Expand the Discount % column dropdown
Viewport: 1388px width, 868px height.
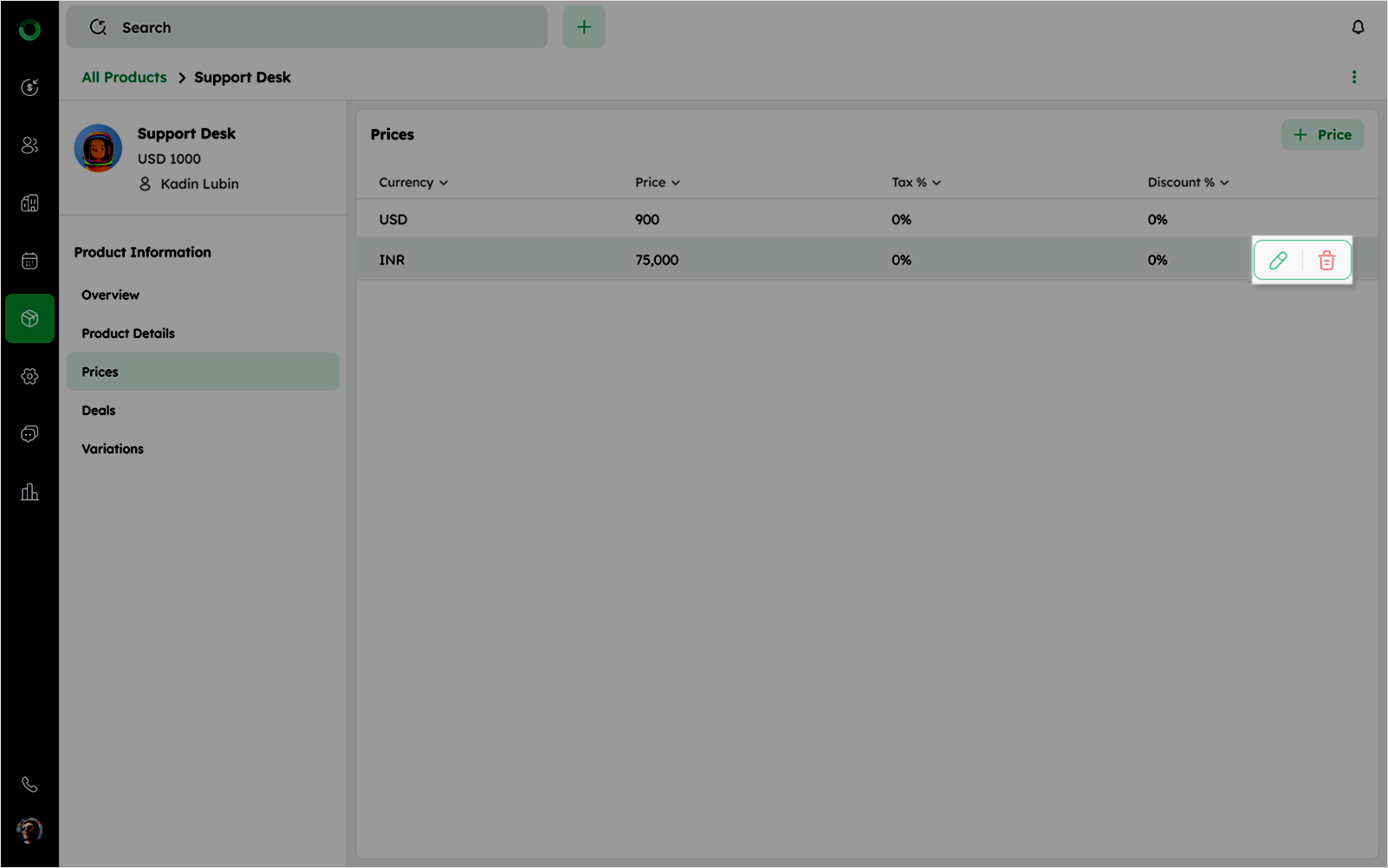pyautogui.click(x=1223, y=183)
